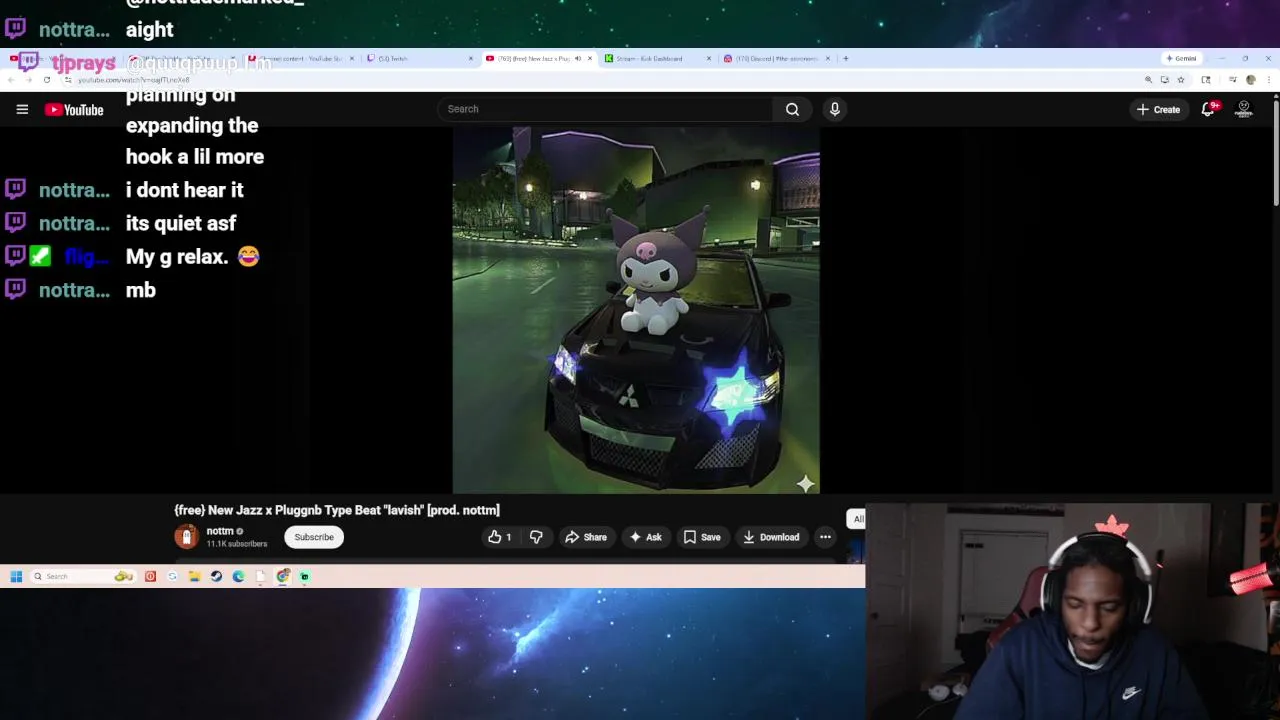The height and width of the screenshot is (720, 1280).
Task: Open Chrome three-dot menu
Action: (1268, 79)
